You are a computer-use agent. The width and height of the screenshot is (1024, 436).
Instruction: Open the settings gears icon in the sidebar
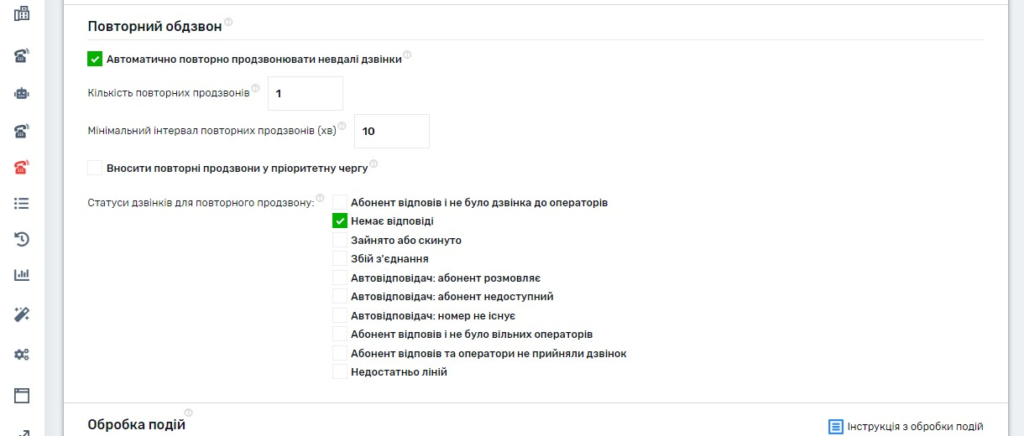[x=21, y=354]
